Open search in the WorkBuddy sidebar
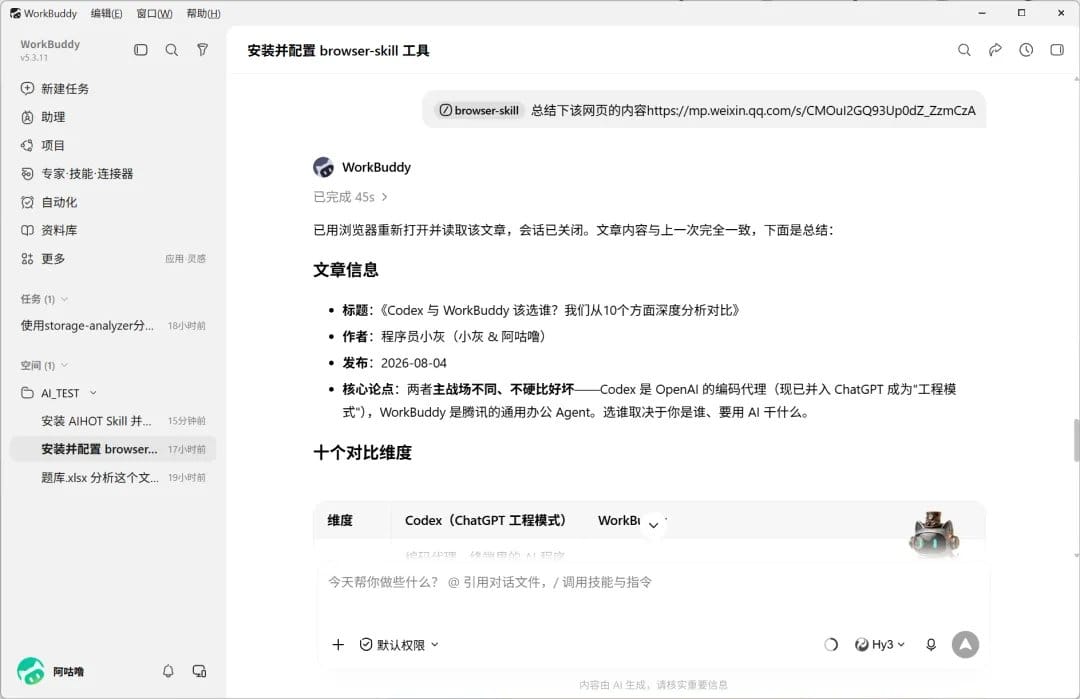Screen dimensions: 1080x699 tap(172, 50)
